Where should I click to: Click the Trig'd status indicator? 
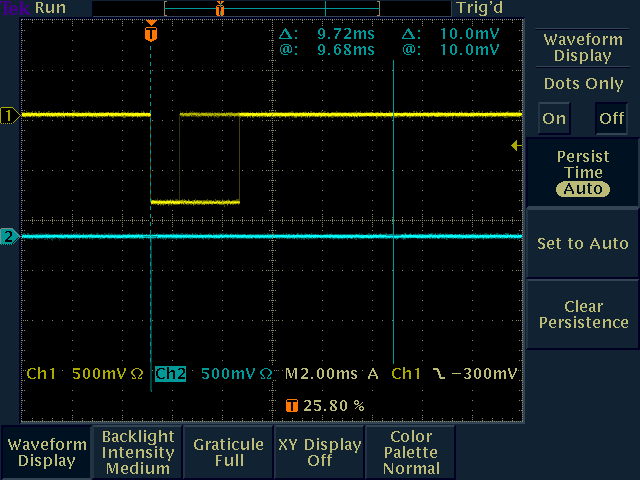480,8
